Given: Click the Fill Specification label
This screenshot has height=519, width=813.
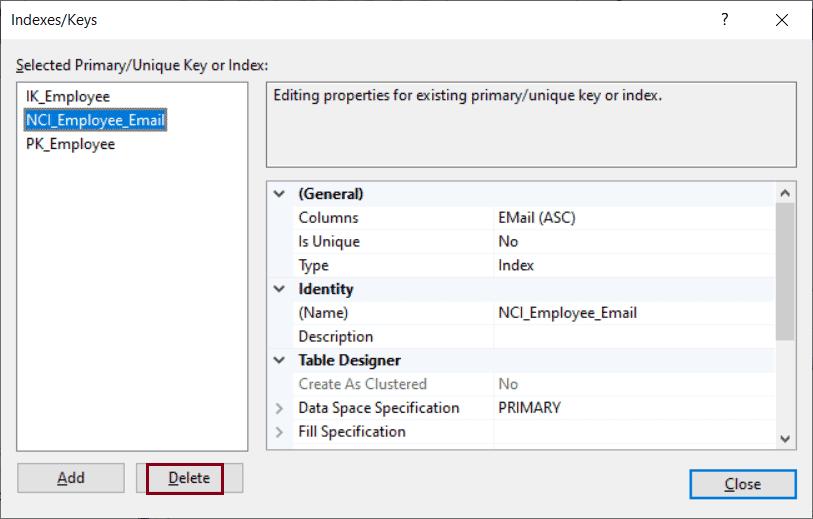Looking at the screenshot, I should pos(352,432).
